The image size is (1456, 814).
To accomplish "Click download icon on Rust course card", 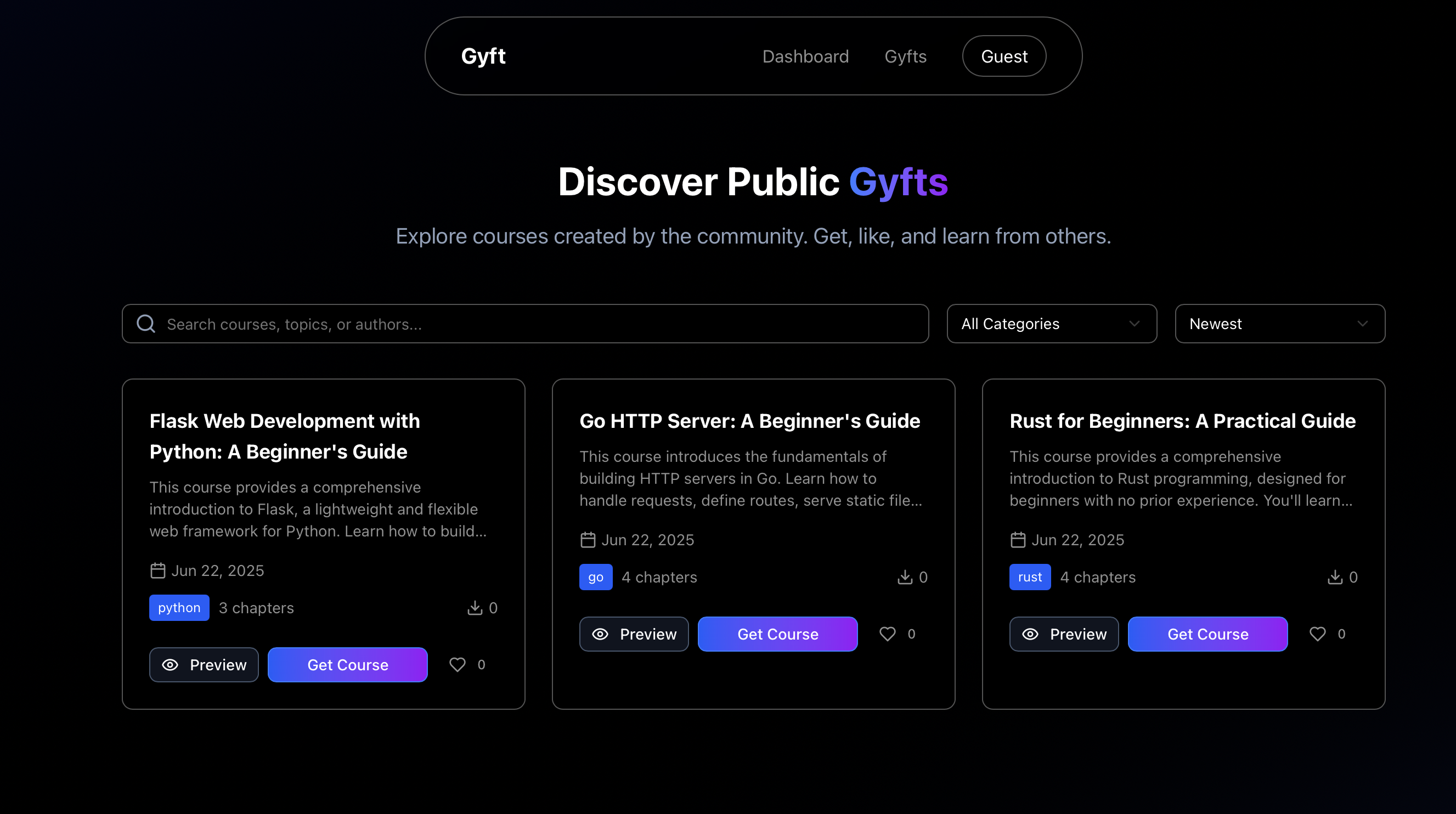I will 1335,577.
